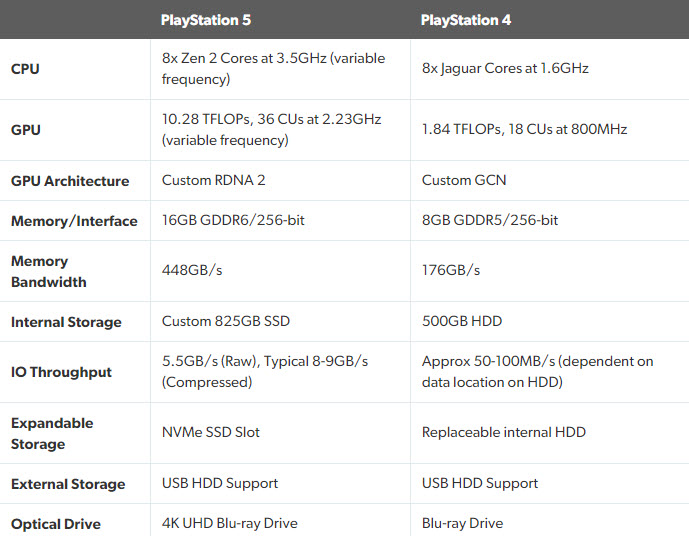Select the '500GB HDD' cell
This screenshot has height=536, width=689.
[x=462, y=322]
